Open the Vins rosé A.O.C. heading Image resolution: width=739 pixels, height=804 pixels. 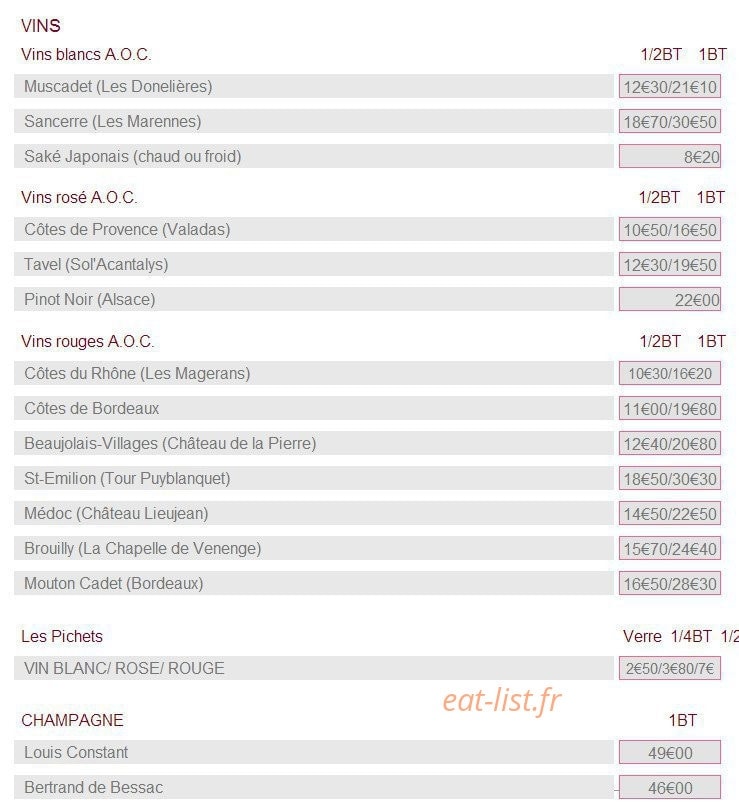coord(79,197)
